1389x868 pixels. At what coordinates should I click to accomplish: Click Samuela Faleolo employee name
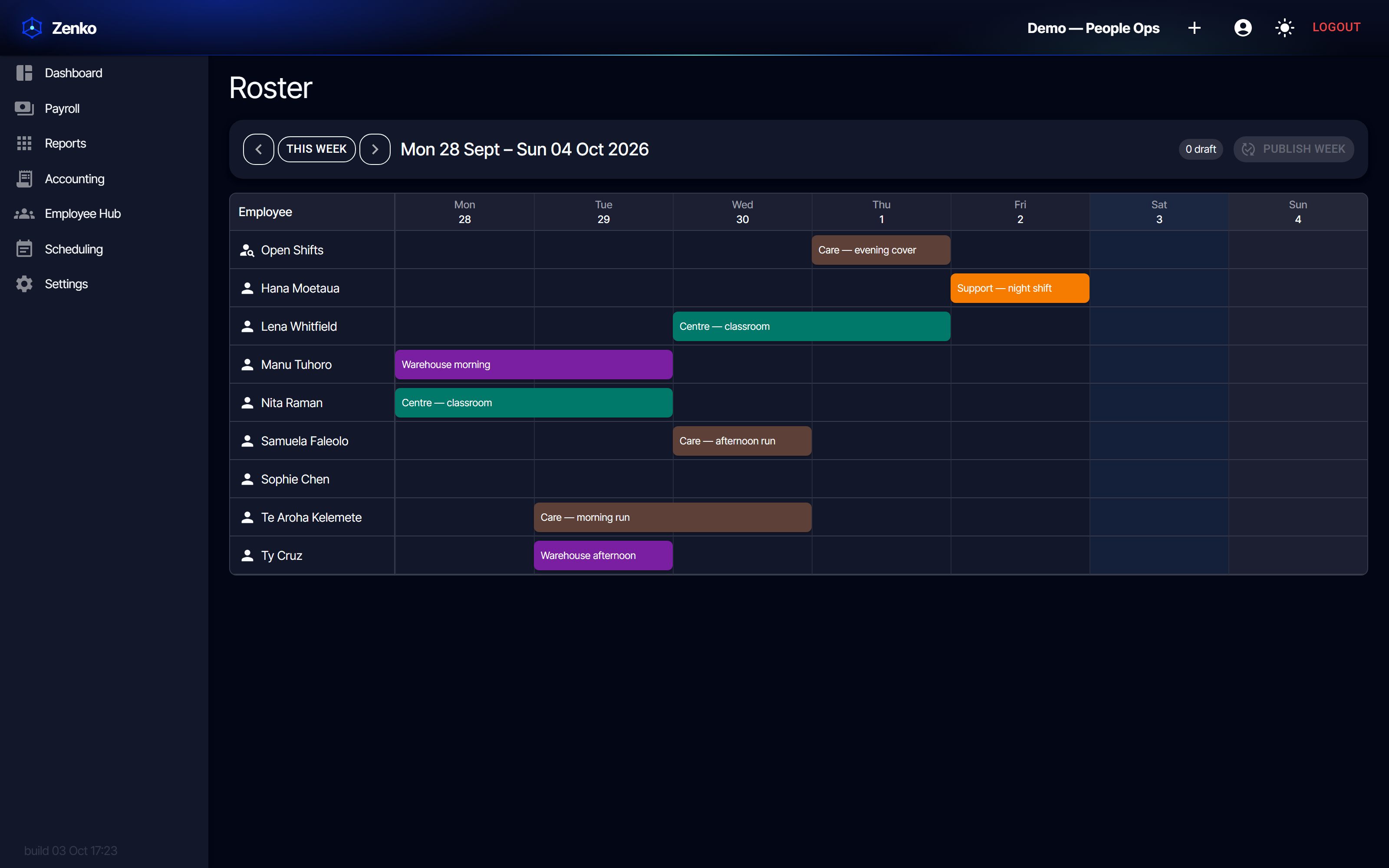tap(305, 441)
